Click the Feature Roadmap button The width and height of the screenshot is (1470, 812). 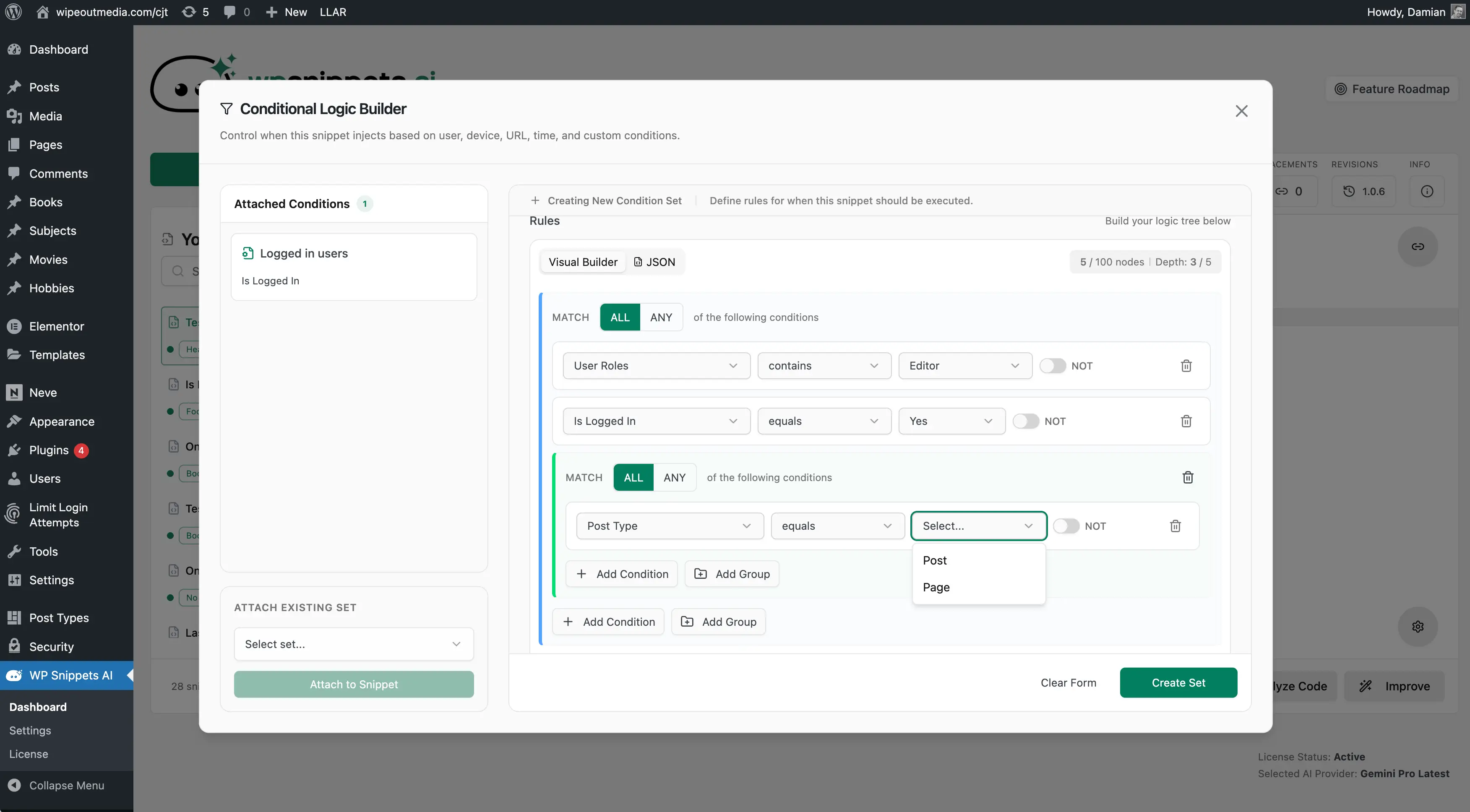click(x=1391, y=89)
